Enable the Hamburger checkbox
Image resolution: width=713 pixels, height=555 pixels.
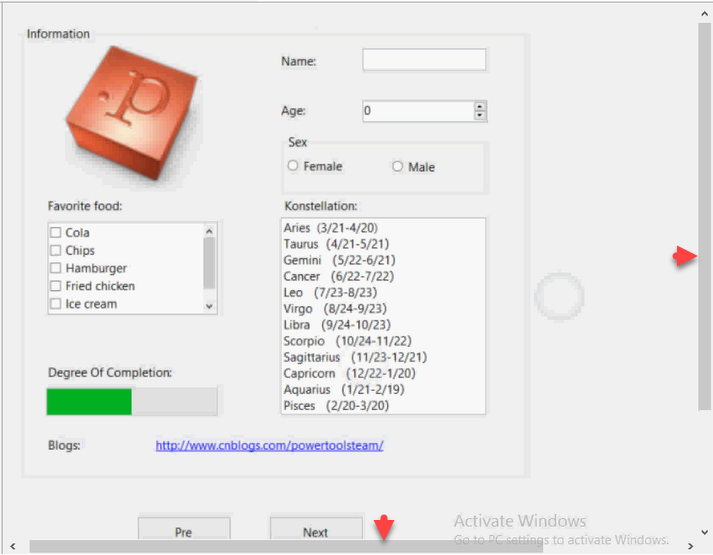coord(57,269)
